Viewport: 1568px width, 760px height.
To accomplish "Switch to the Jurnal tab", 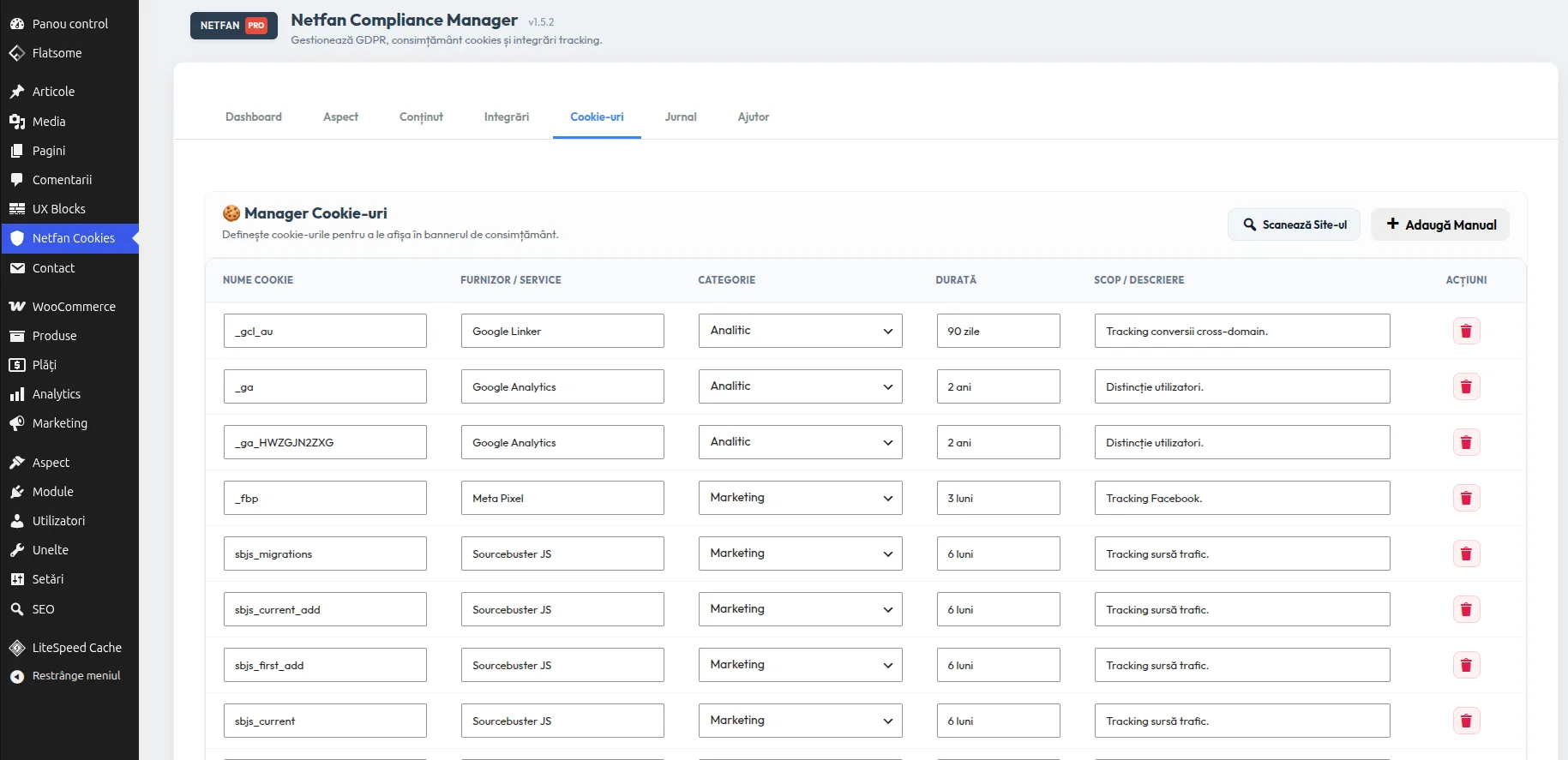I will [681, 117].
